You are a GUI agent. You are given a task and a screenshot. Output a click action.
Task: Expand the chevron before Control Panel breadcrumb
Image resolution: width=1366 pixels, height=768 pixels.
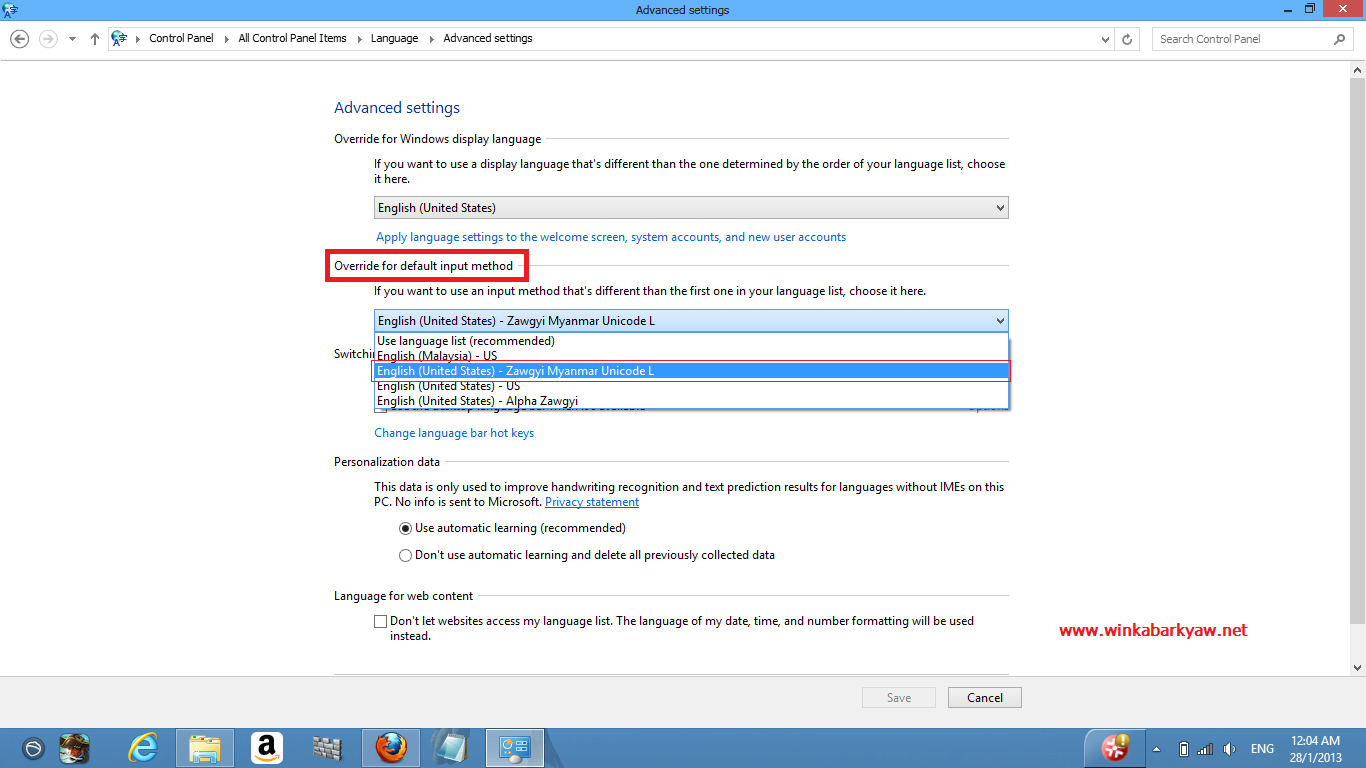coord(137,39)
